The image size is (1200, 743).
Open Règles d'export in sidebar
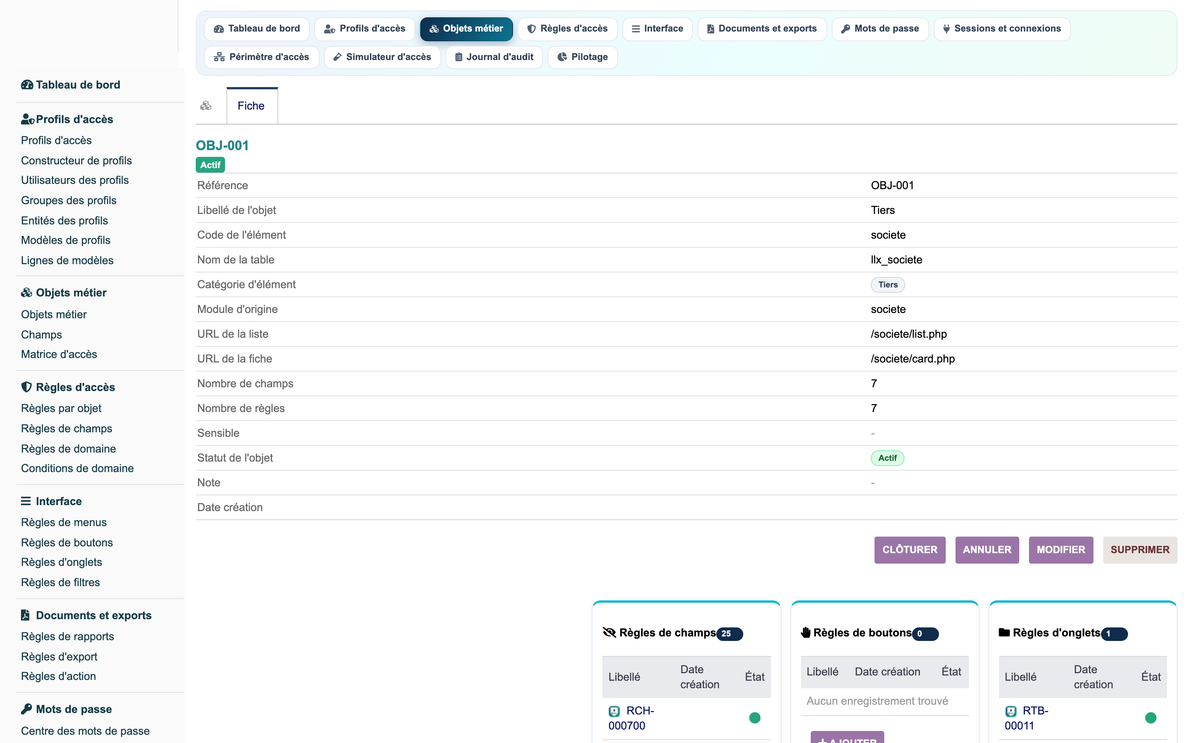pyautogui.click(x=59, y=657)
